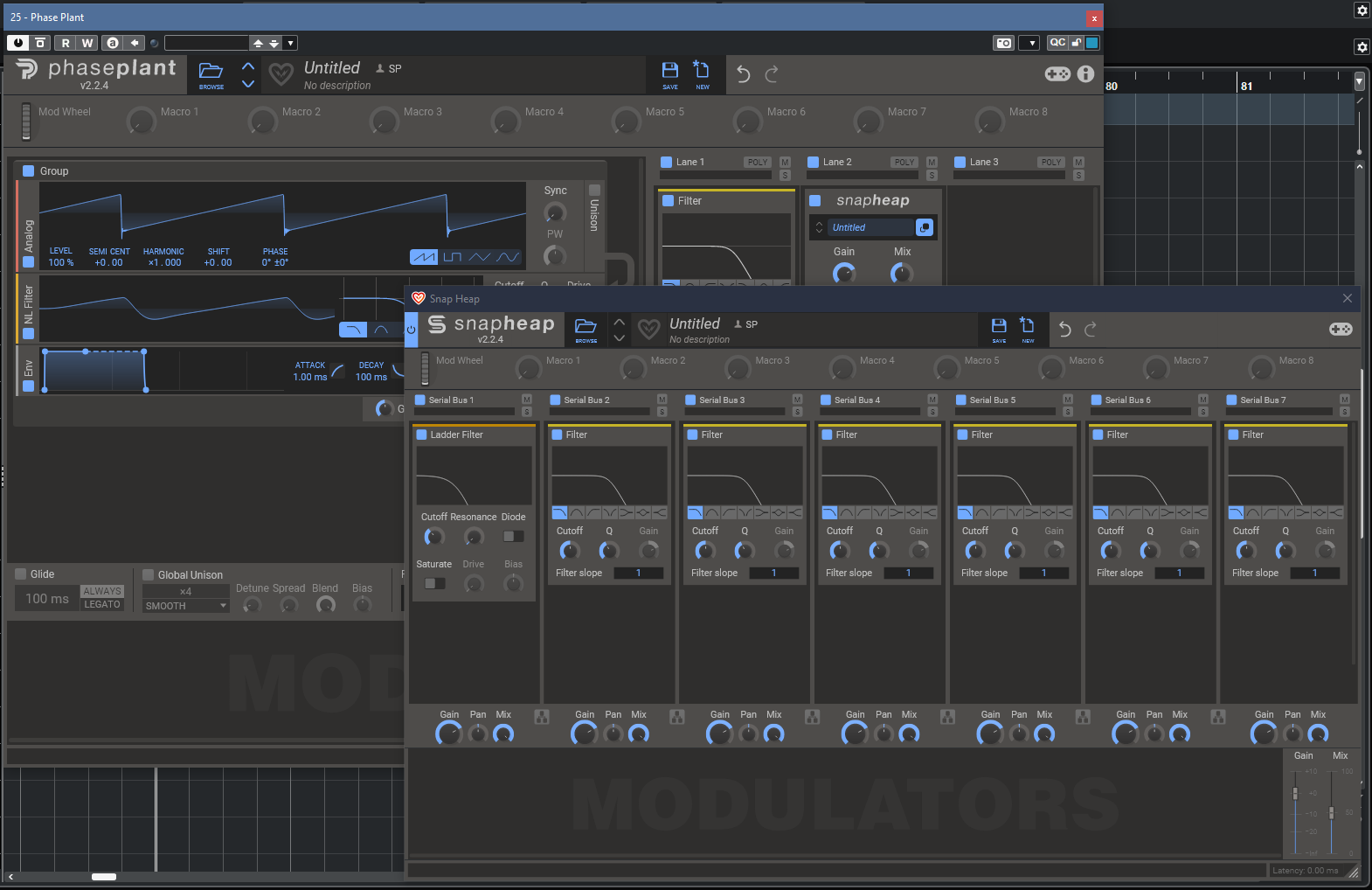Open the settings gear at the top right

(x=1362, y=10)
